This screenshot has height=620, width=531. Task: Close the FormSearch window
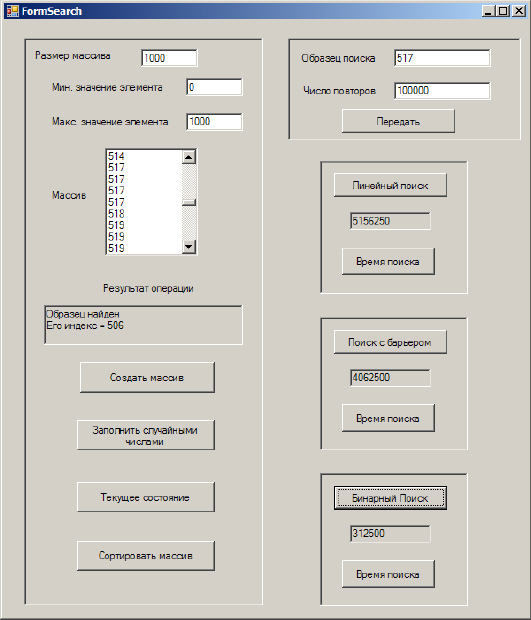[x=518, y=11]
